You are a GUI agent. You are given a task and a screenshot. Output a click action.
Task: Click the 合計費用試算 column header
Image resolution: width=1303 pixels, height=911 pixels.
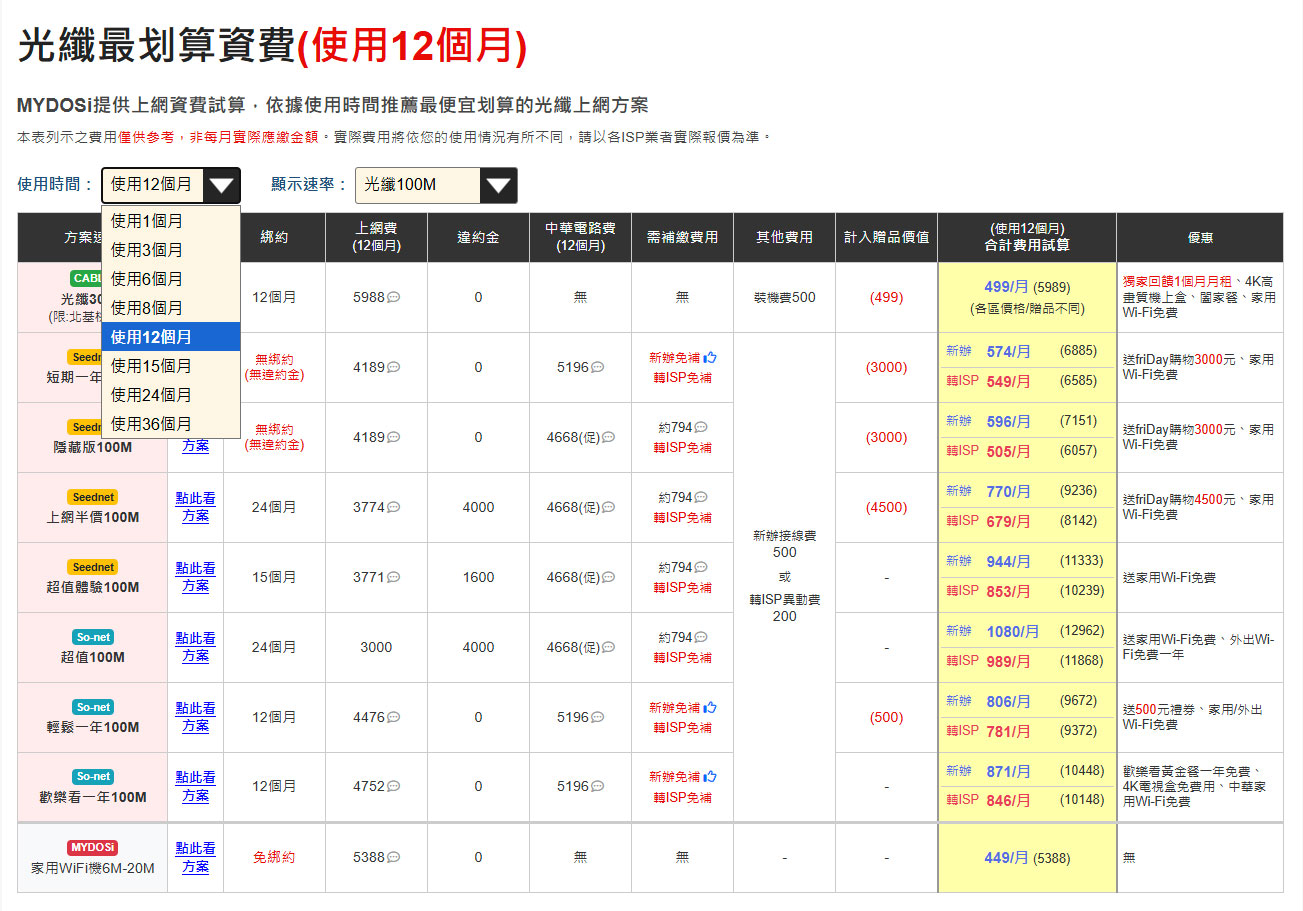[1027, 237]
